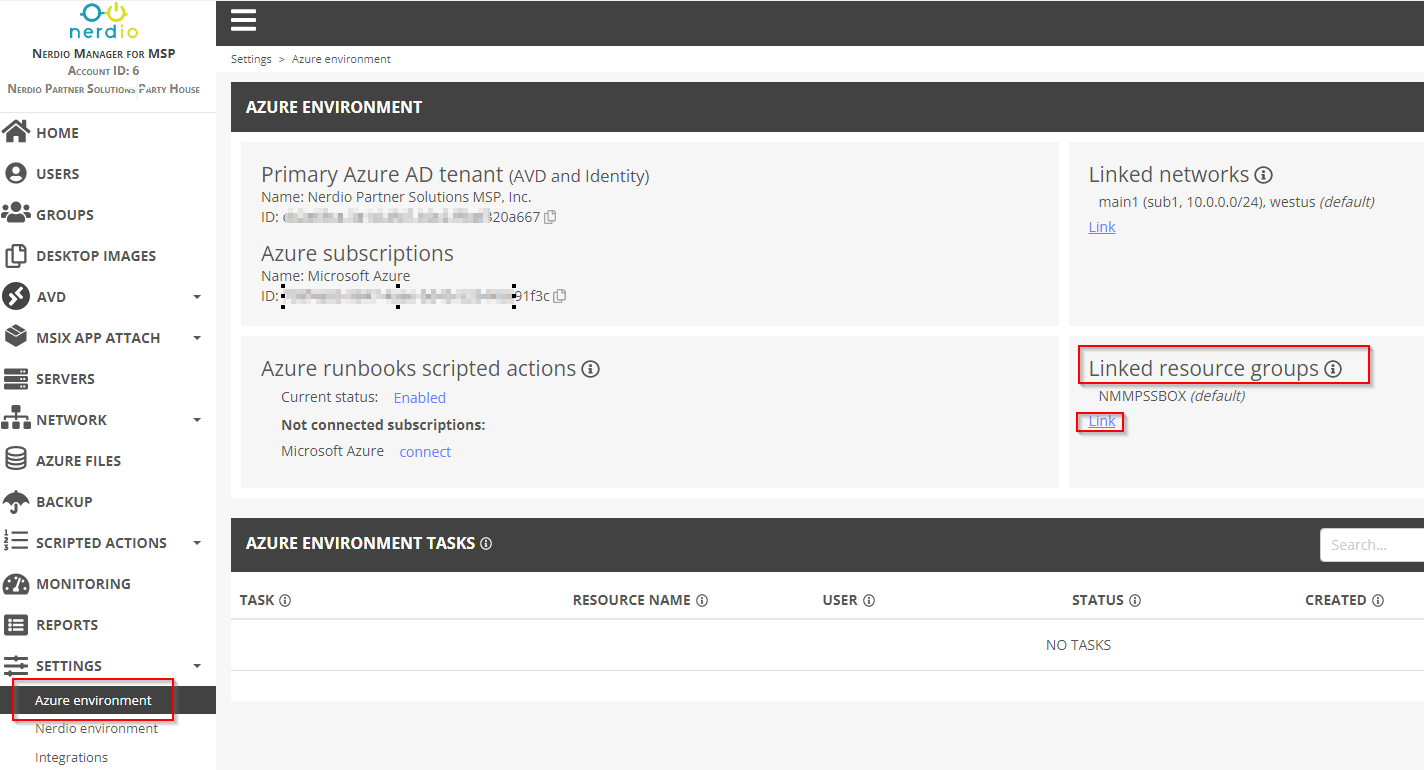Click the Backup umbrella icon
Image resolution: width=1424 pixels, height=770 pixels.
click(x=16, y=501)
